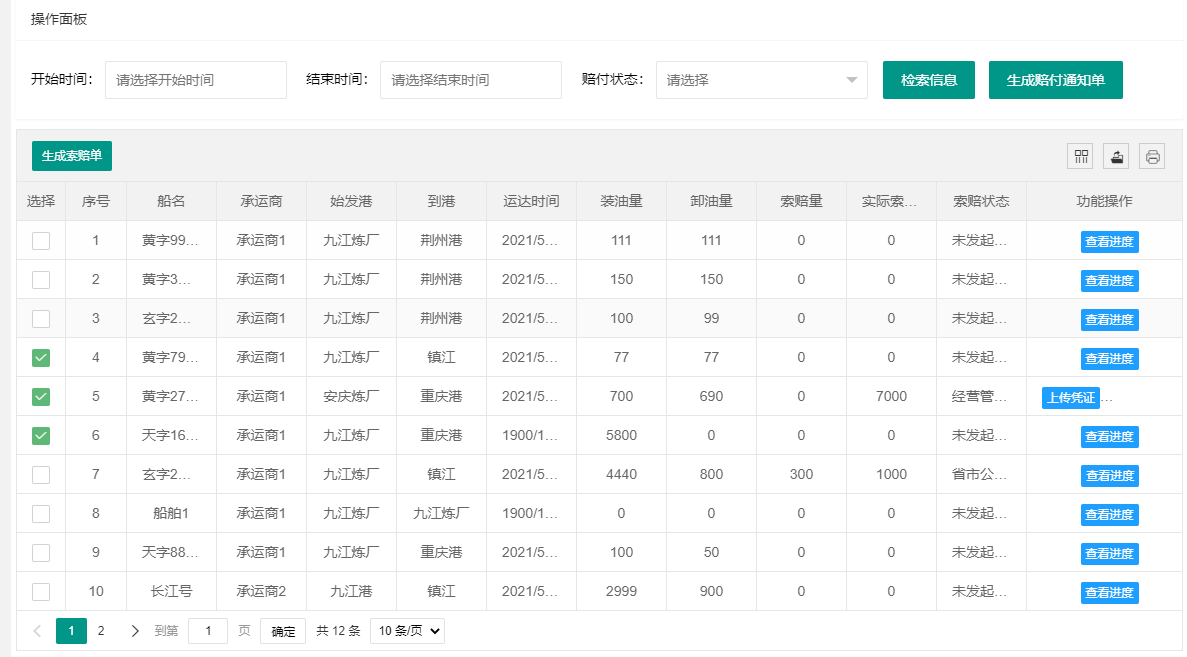Click the export table icon

[x=1117, y=156]
